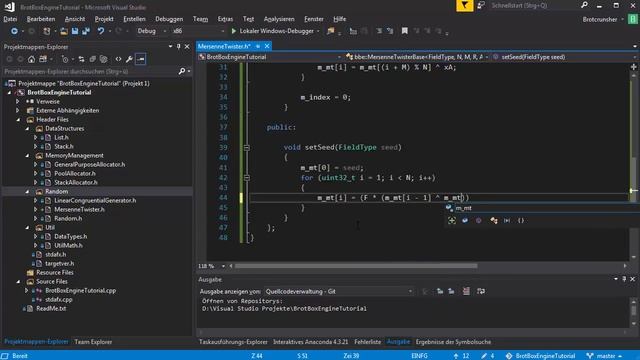This screenshot has height=360, width=640.
Task: Switch to the Team Explorer tab
Action: pyautogui.click(x=93, y=342)
